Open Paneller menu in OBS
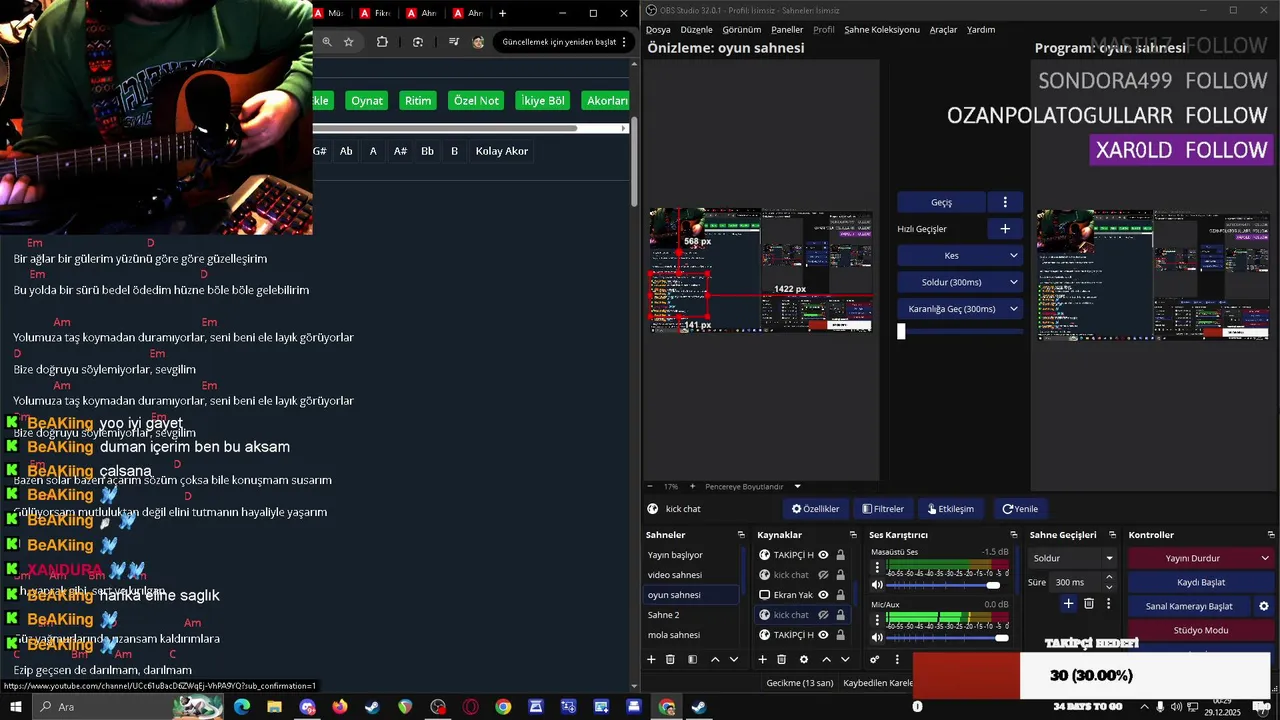Screen dimensions: 1280x720 tap(787, 30)
